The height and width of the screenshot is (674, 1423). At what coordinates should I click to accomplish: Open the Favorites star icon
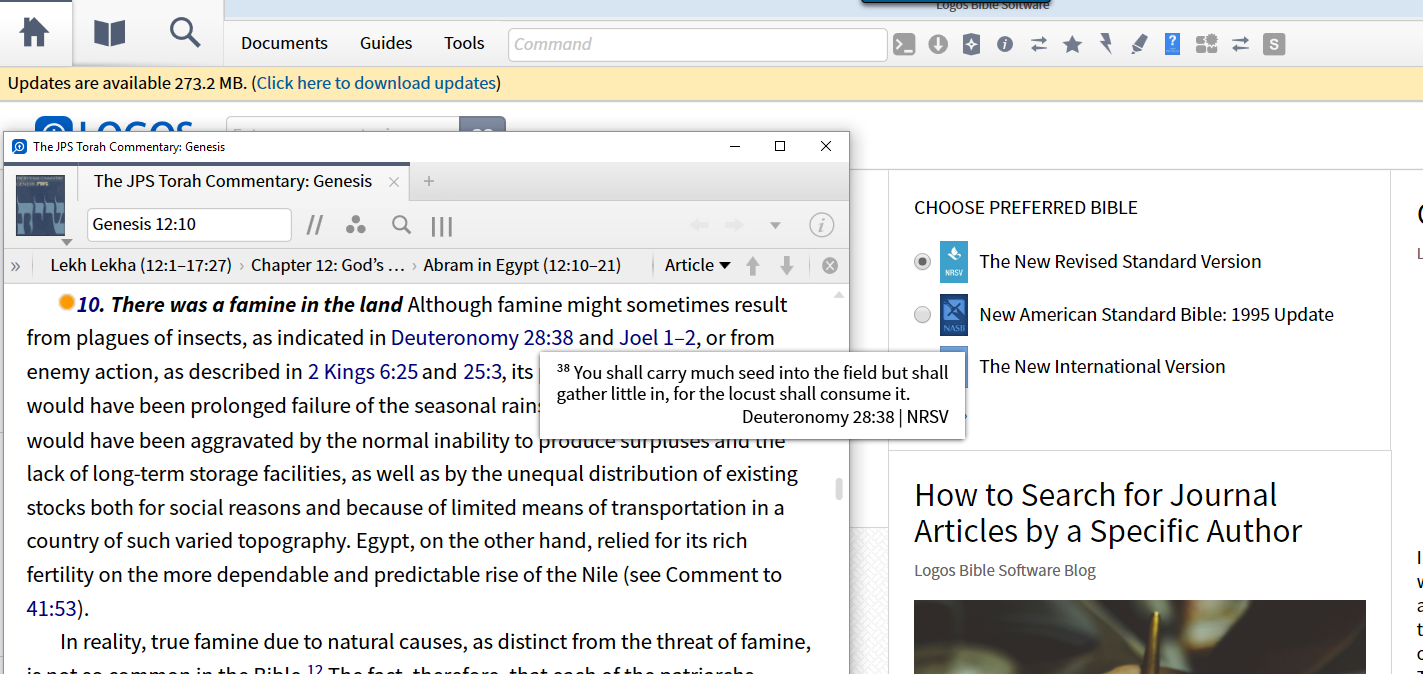pyautogui.click(x=1072, y=44)
